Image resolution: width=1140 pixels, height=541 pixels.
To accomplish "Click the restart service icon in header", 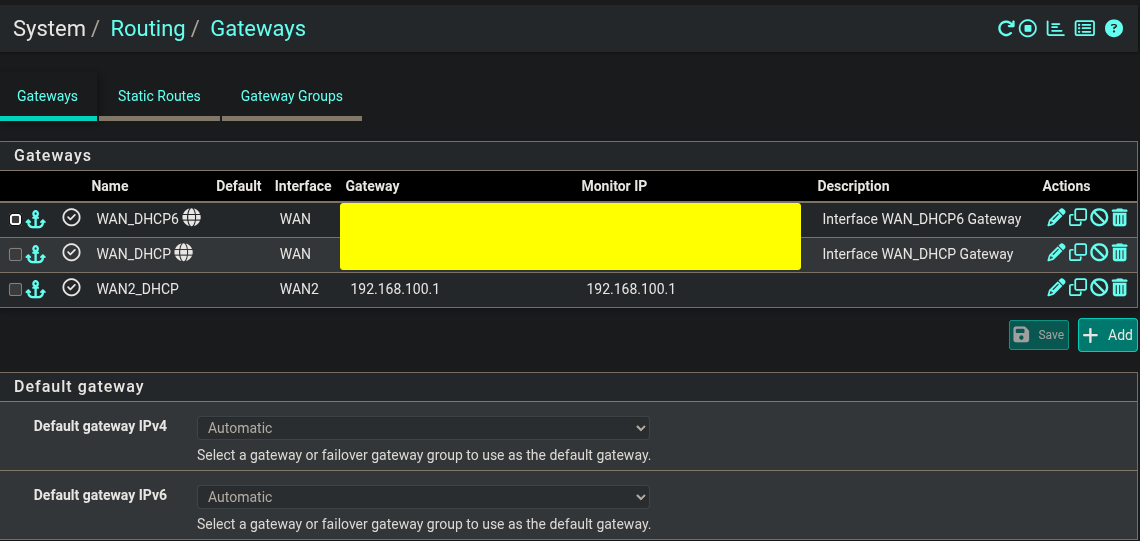I will point(1006,29).
